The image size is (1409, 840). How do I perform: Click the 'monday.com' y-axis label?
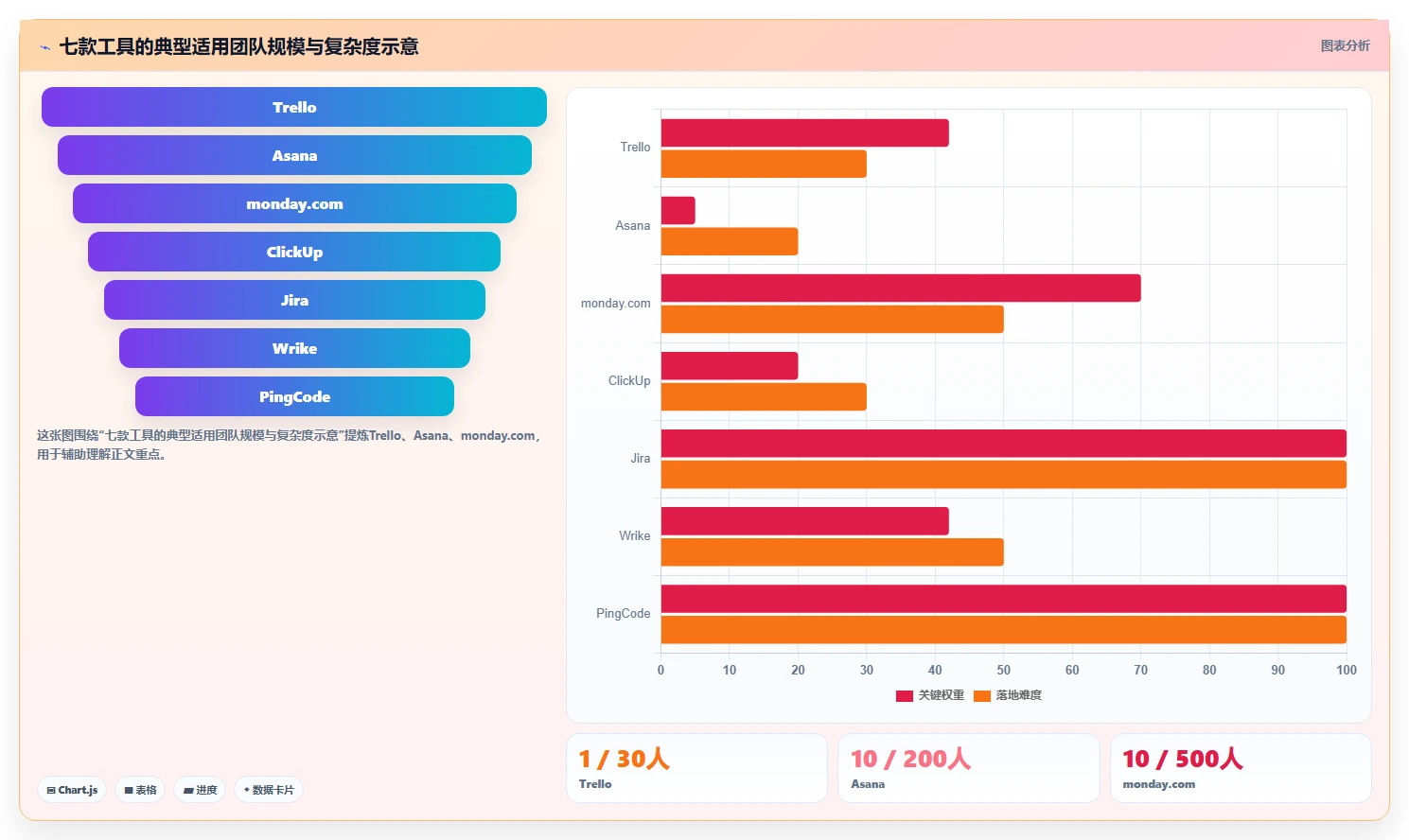coord(615,304)
